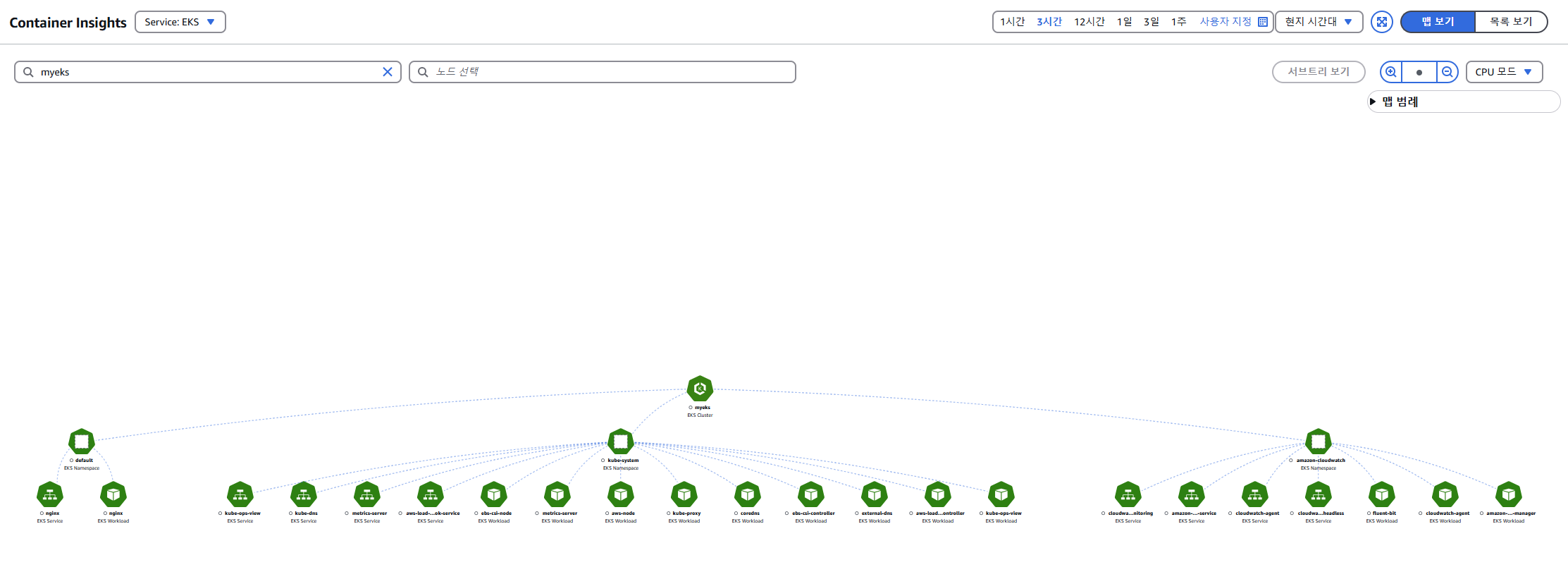The height and width of the screenshot is (572, 1568).
Task: Open the local timezone (현지 시간대) dropdown
Action: coord(1319,22)
